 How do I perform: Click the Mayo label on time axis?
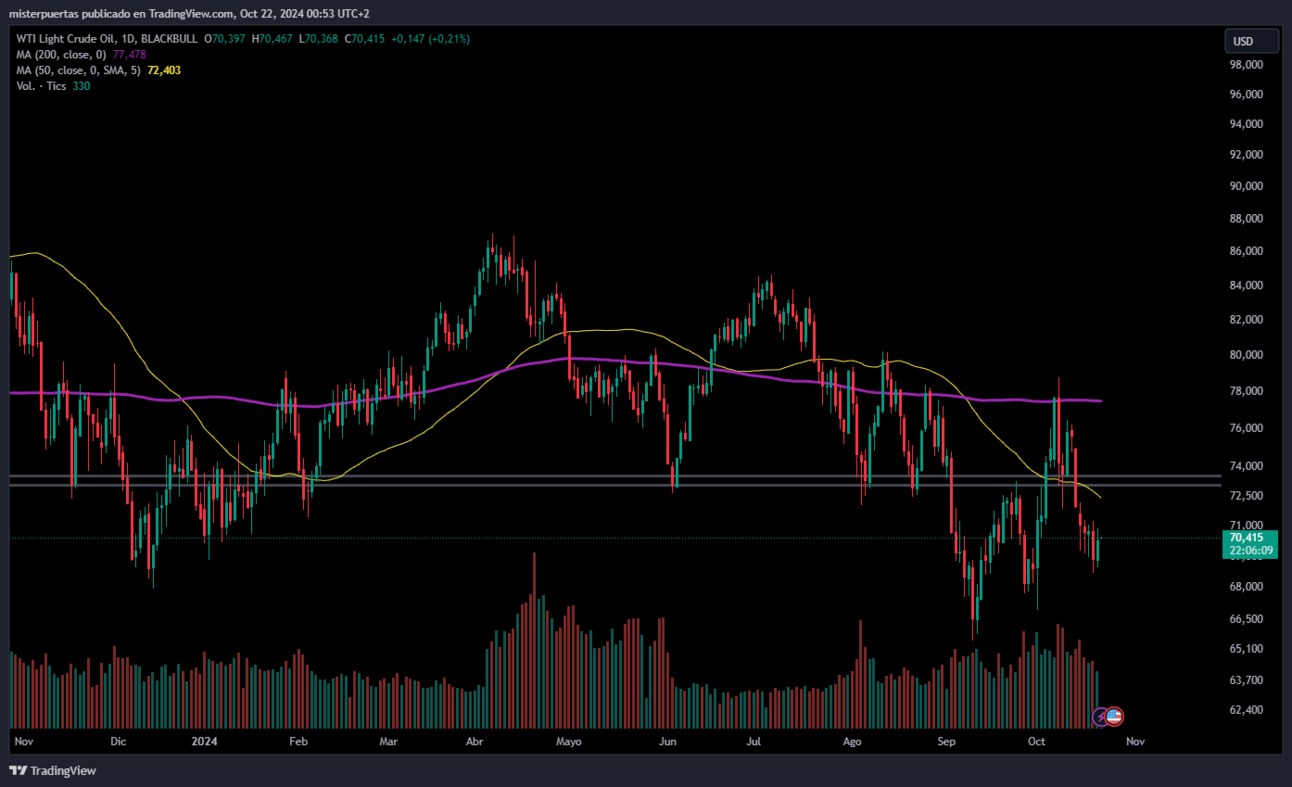click(x=568, y=742)
